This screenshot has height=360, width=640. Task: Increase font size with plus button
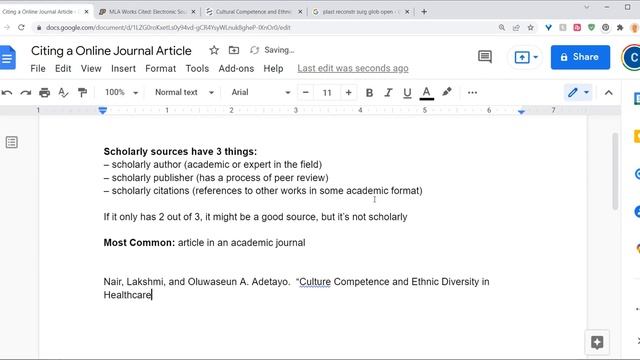349,93
